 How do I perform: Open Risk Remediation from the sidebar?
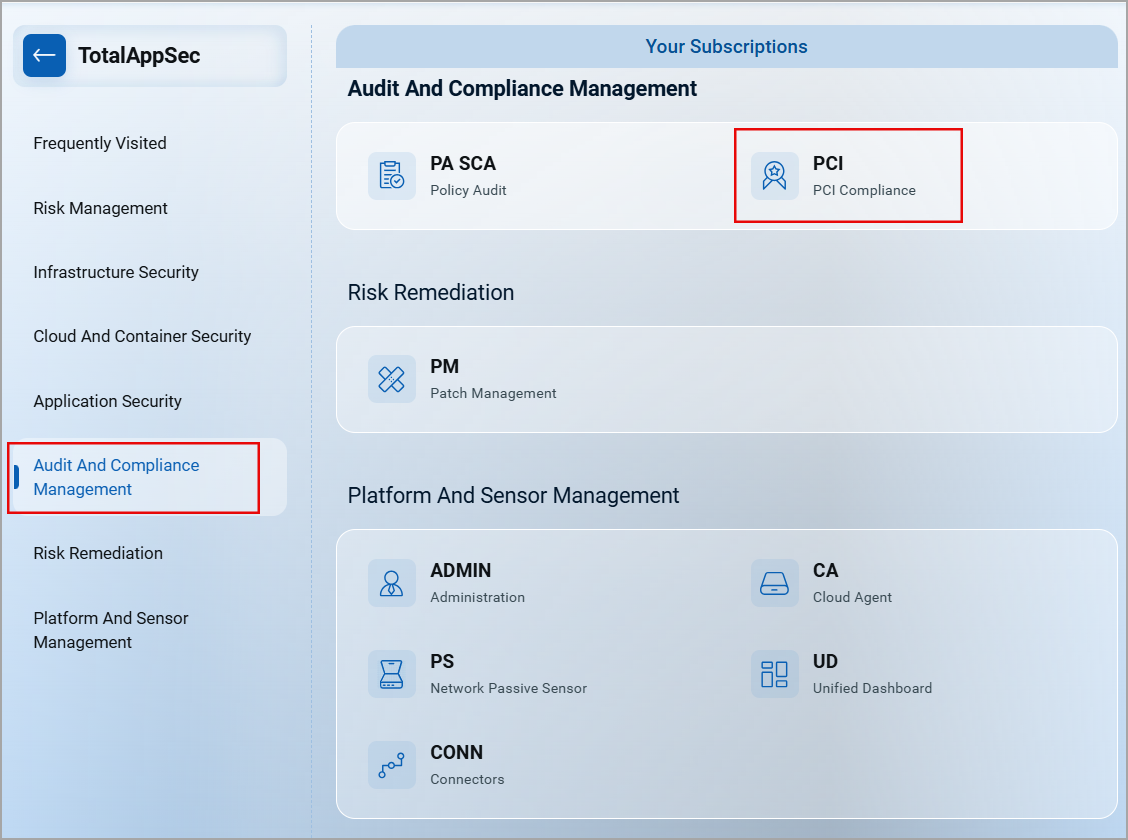coord(97,553)
